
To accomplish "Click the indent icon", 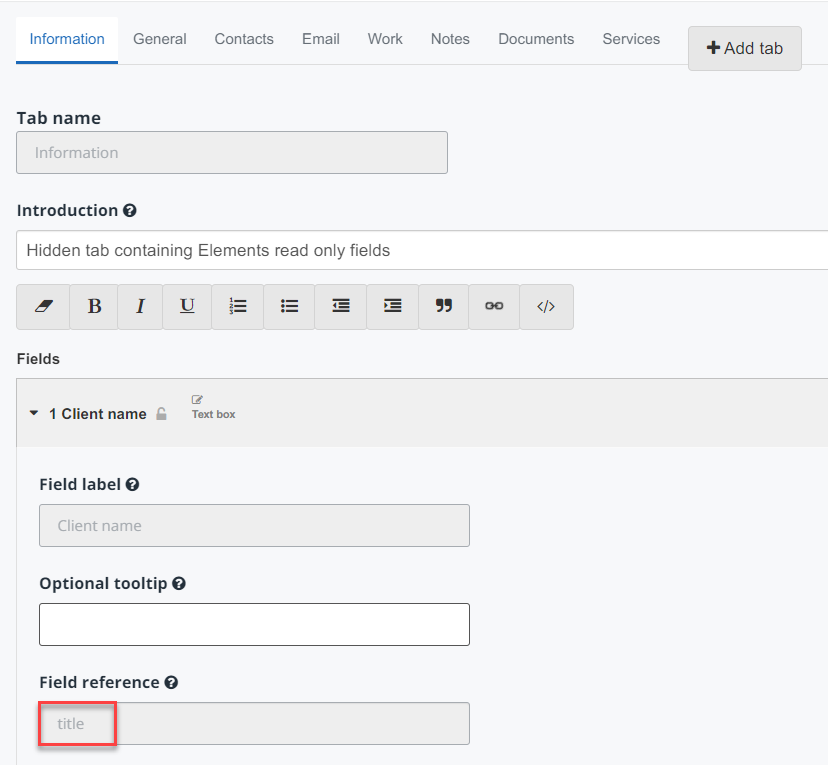I will [x=393, y=307].
